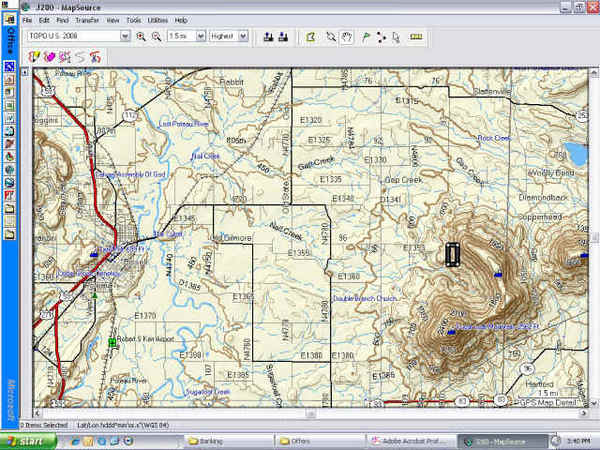Image resolution: width=600 pixels, height=450 pixels.
Task: Open the File menu
Action: point(28,20)
